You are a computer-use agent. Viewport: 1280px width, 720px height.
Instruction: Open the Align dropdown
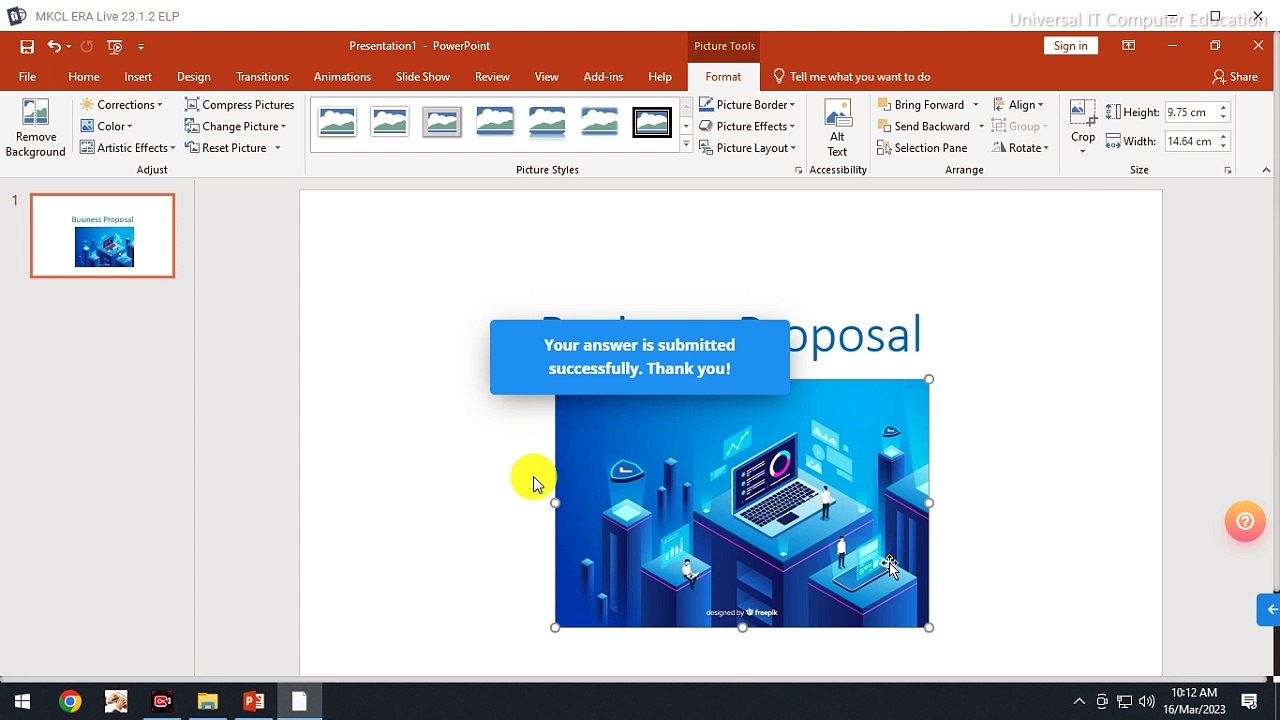pos(1018,104)
